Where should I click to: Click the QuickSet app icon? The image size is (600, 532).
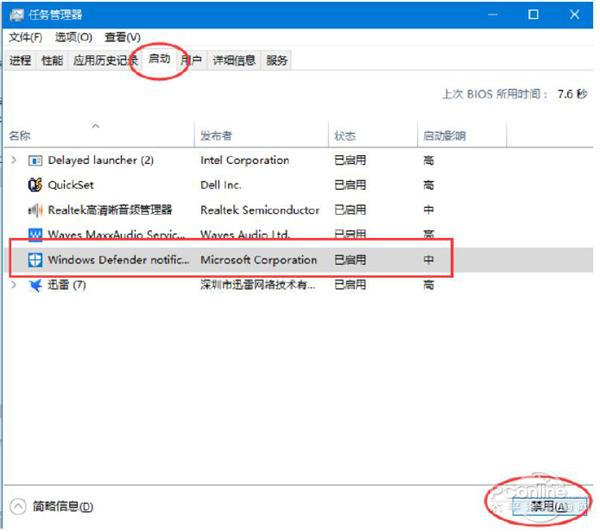pyautogui.click(x=35, y=185)
